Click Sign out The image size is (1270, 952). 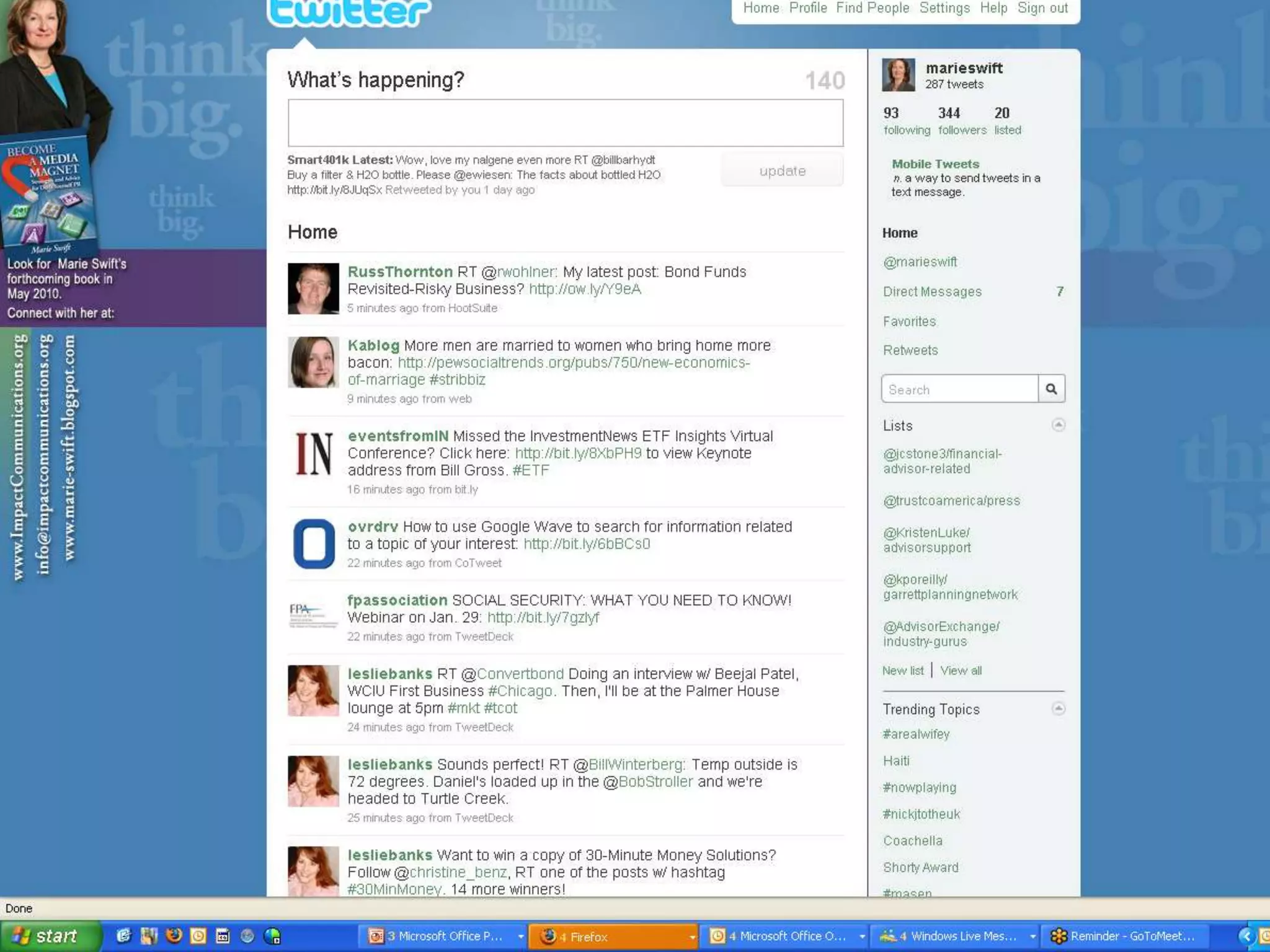[1042, 8]
